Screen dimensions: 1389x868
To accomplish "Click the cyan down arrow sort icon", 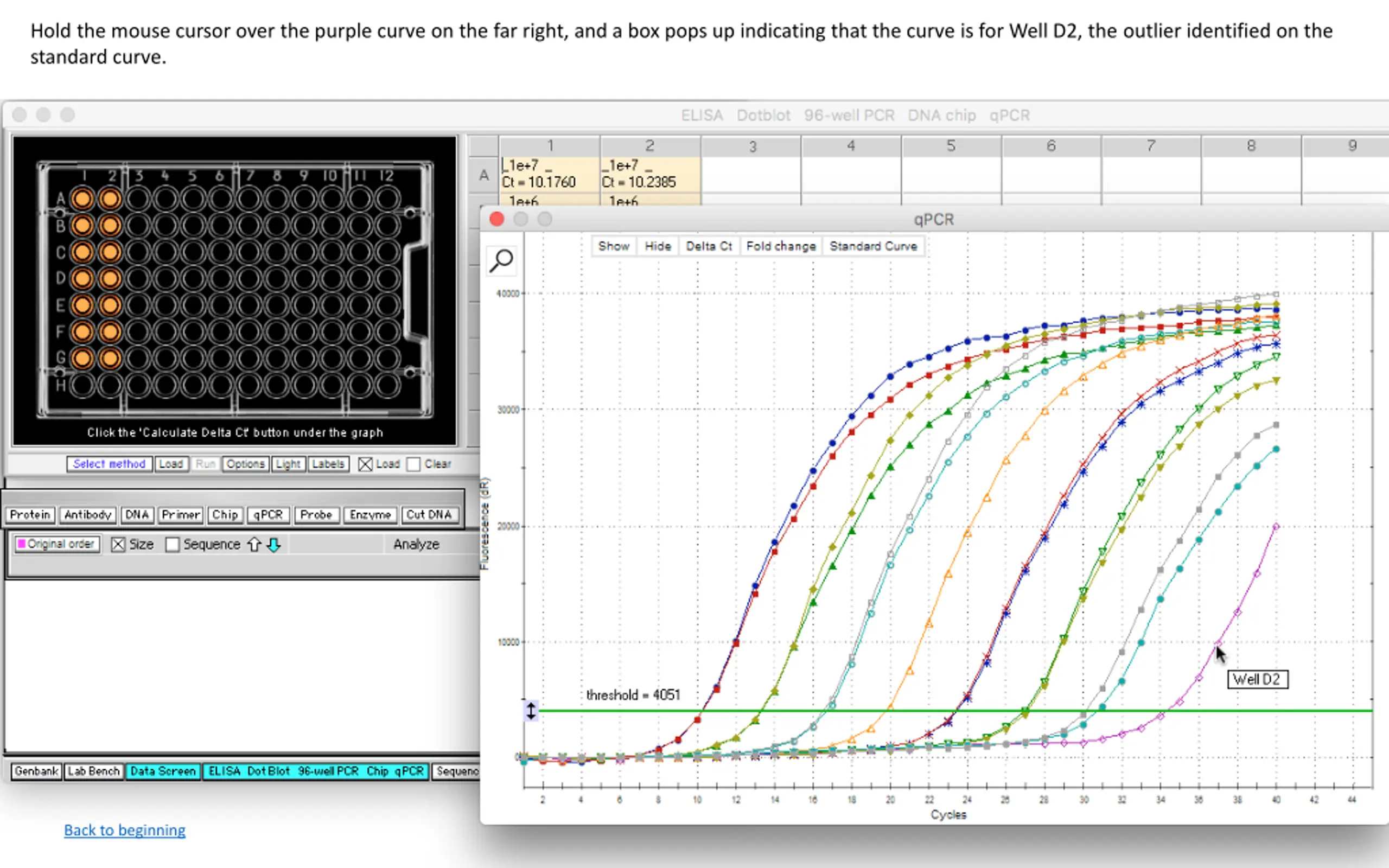I will point(274,544).
